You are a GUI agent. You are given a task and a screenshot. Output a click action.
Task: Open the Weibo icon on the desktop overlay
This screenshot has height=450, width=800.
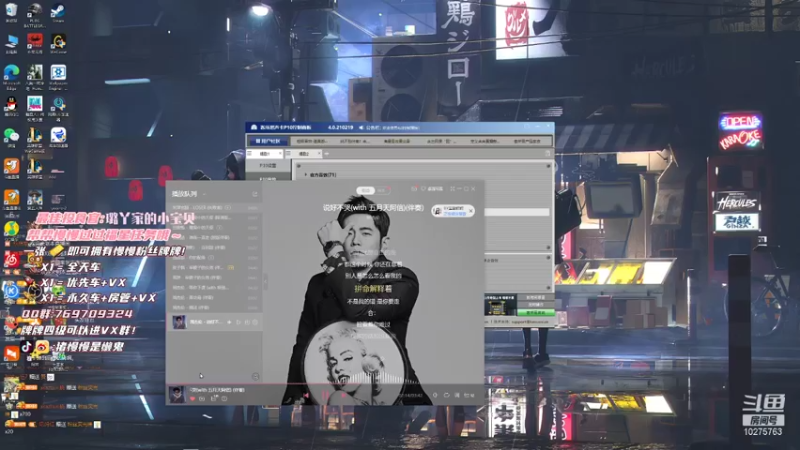(43, 347)
